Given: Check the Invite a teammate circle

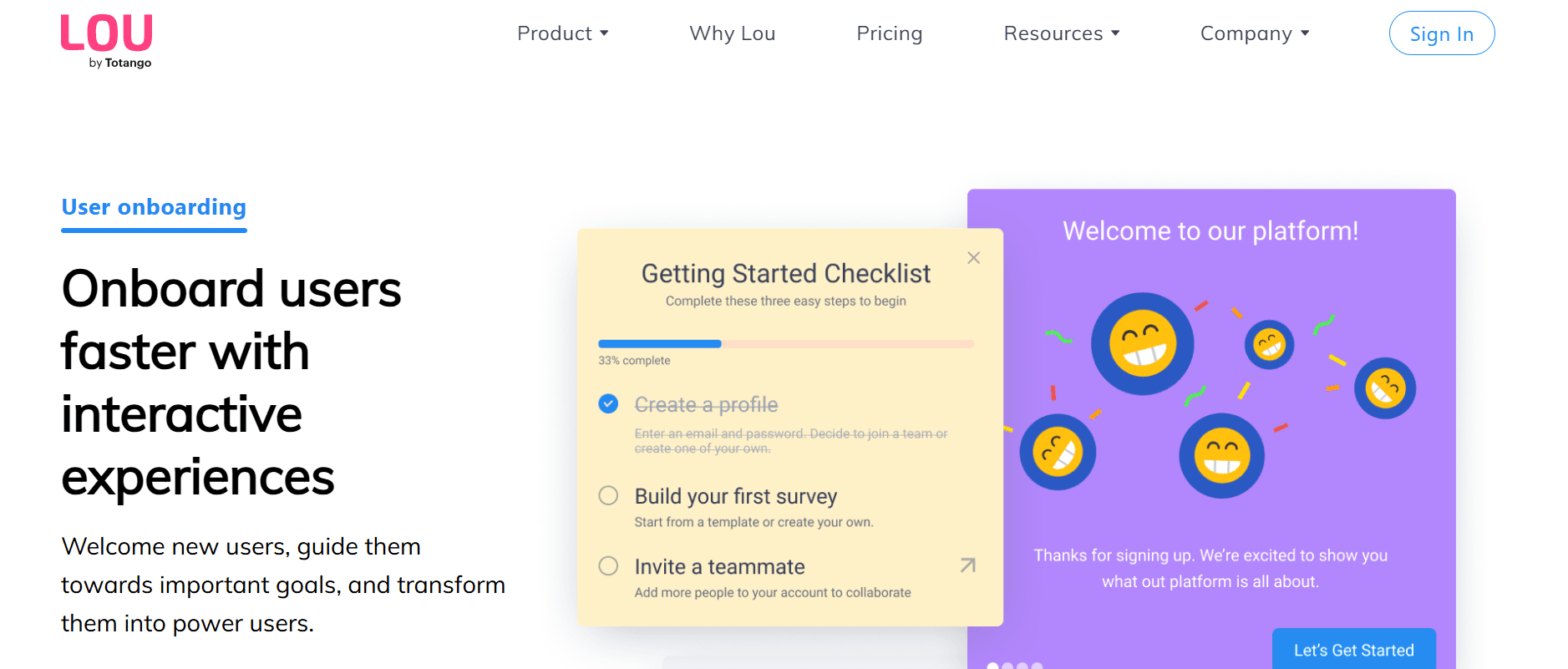Looking at the screenshot, I should pos(607,565).
